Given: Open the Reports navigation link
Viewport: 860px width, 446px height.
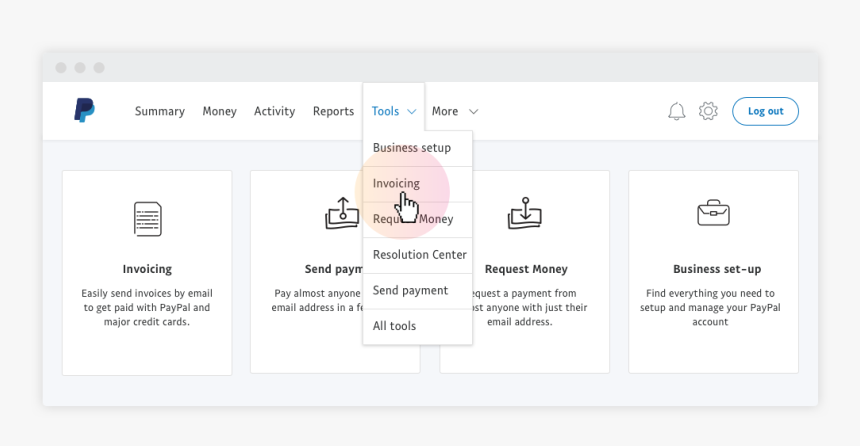Looking at the screenshot, I should pyautogui.click(x=333, y=111).
